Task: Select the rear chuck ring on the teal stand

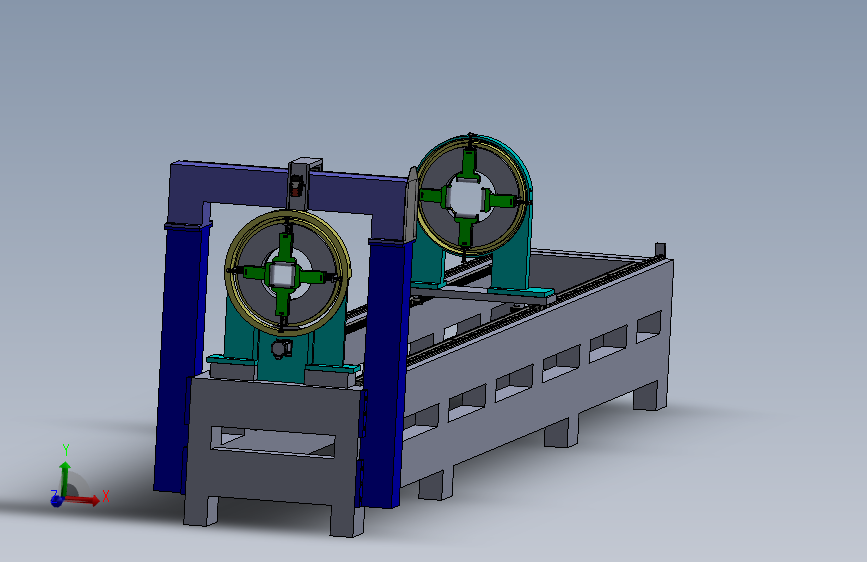Action: tap(471, 195)
